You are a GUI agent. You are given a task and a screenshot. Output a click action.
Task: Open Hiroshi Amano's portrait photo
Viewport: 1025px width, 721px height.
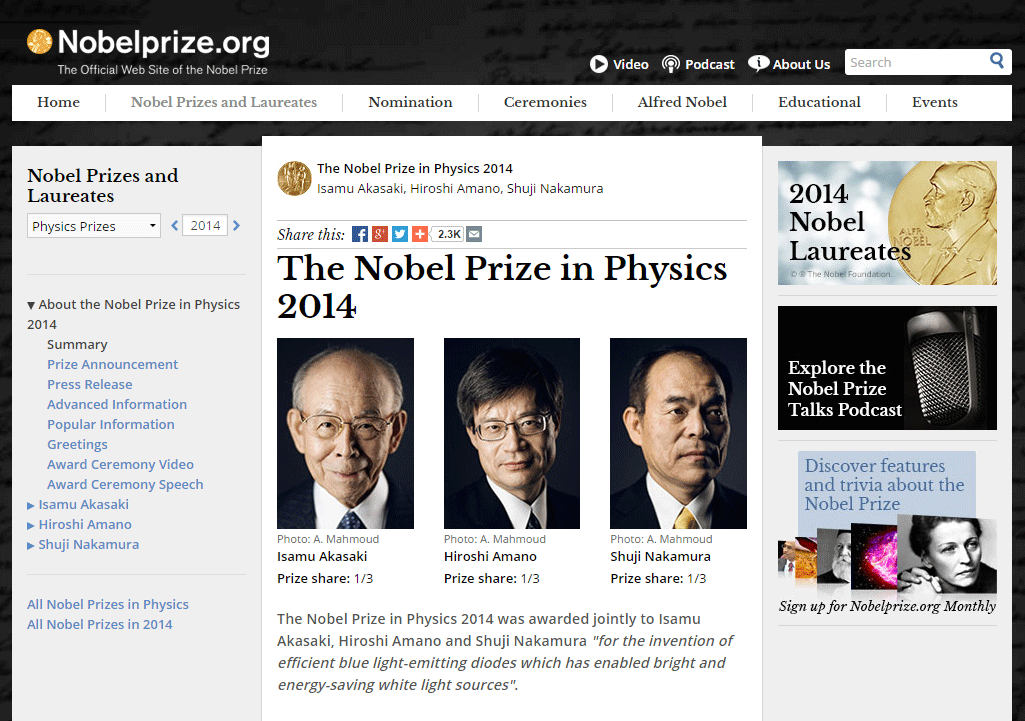[512, 433]
